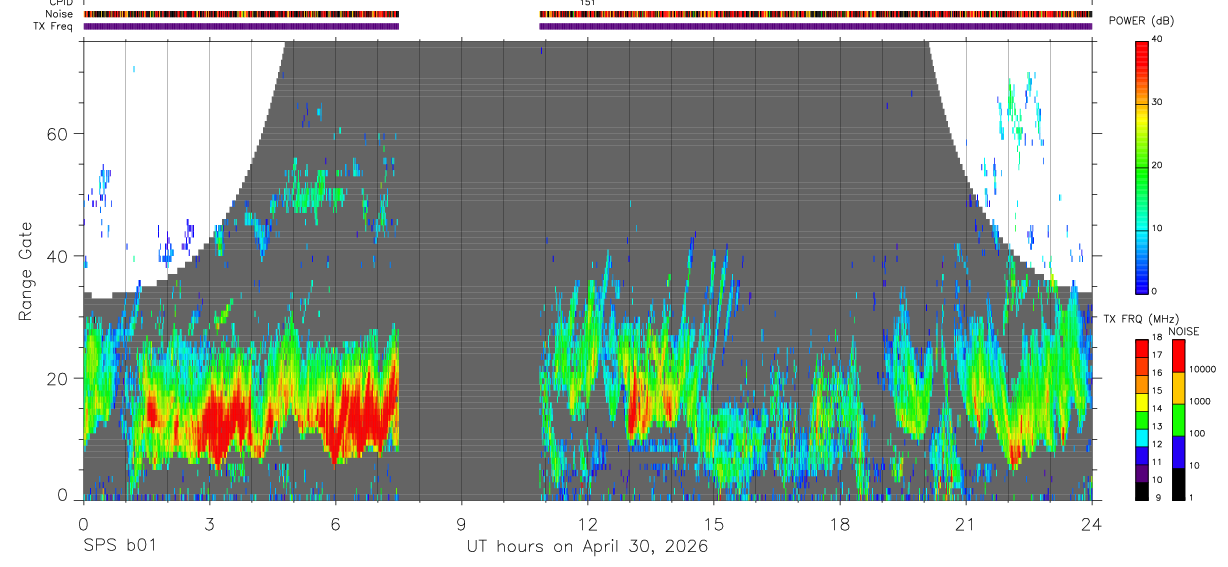This screenshot has height=567, width=1228.
Task: Click the UT hours on April 30 title
Action: coord(587,546)
